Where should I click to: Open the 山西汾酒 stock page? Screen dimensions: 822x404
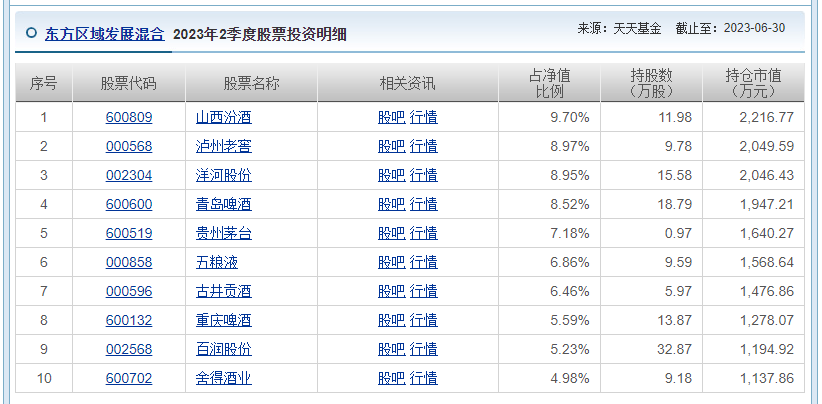[224, 117]
